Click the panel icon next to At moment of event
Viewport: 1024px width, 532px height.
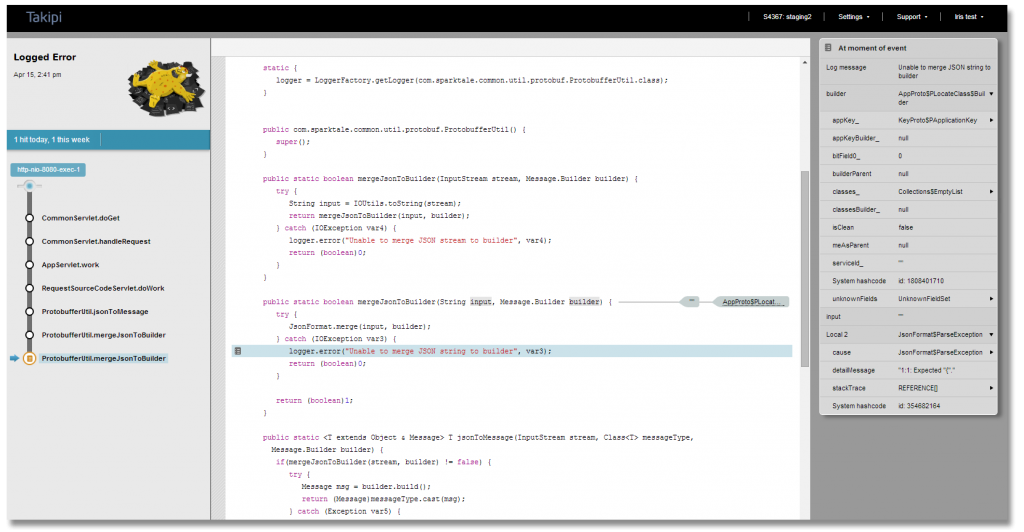coord(828,48)
